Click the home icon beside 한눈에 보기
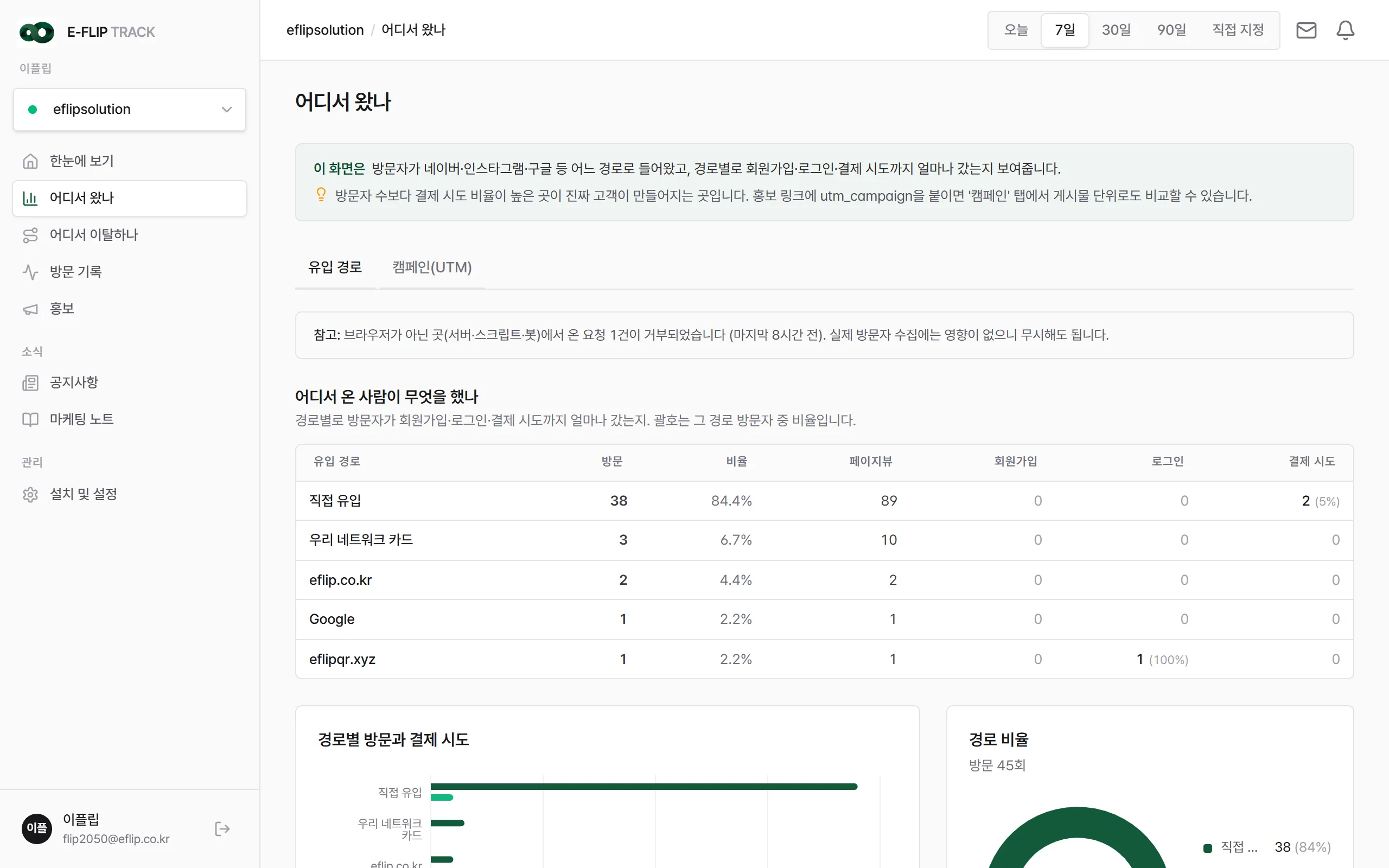This screenshot has height=868, width=1389. pyautogui.click(x=30, y=161)
